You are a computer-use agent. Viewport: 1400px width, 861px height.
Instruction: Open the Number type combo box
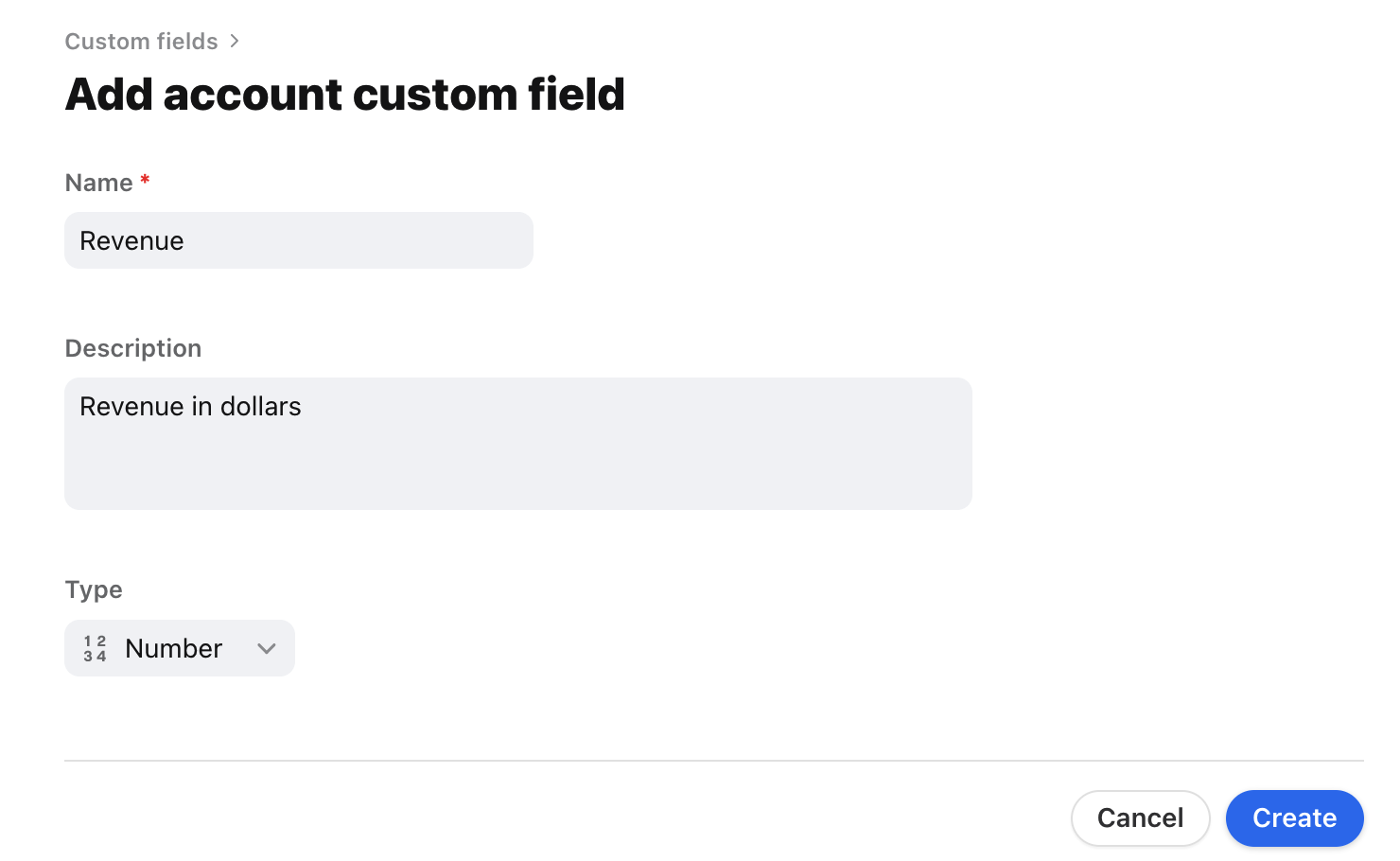coord(180,648)
